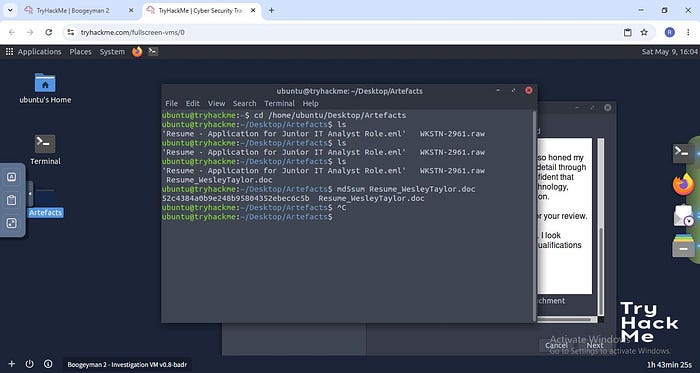Image resolution: width=700 pixels, height=373 pixels.
Task: Bookmark this page with star icon
Action: [x=644, y=32]
